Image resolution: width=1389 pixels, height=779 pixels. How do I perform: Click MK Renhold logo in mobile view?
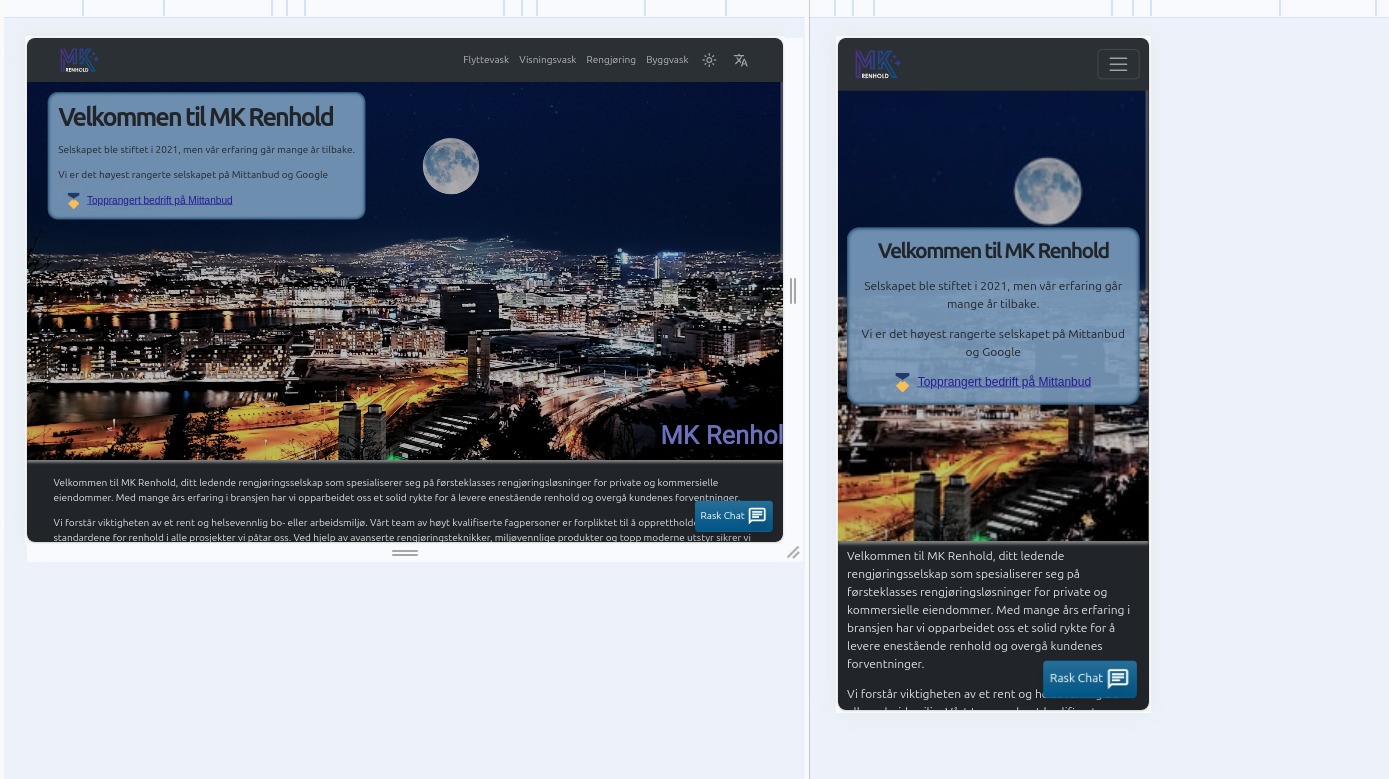tap(877, 65)
